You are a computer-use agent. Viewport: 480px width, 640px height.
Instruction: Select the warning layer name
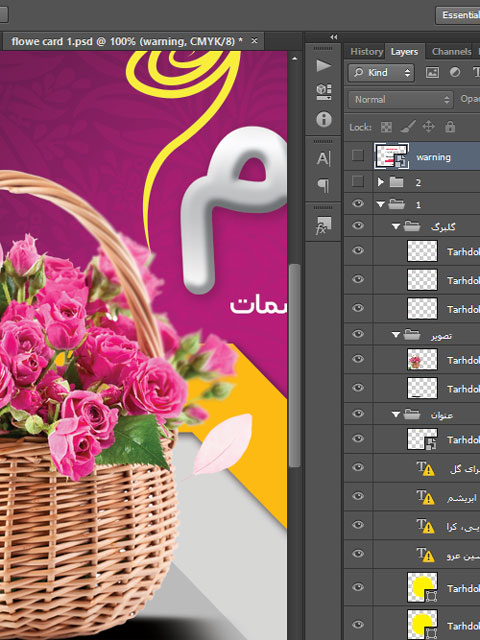[433, 157]
